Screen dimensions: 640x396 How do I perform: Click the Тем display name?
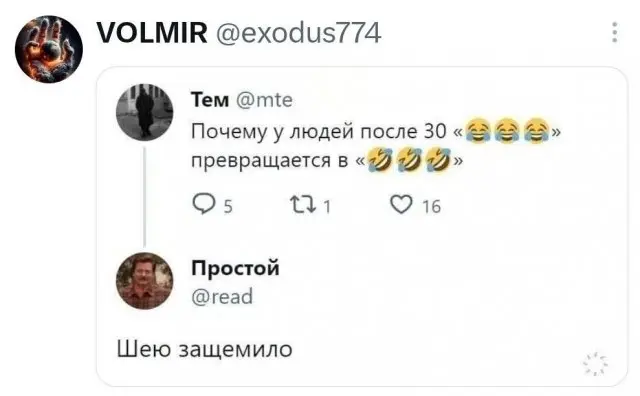point(210,100)
